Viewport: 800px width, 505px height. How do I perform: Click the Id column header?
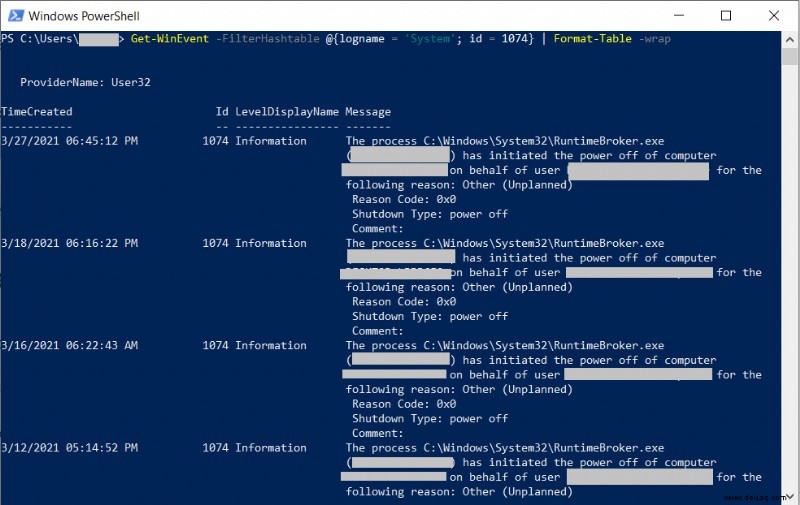pyautogui.click(x=222, y=112)
